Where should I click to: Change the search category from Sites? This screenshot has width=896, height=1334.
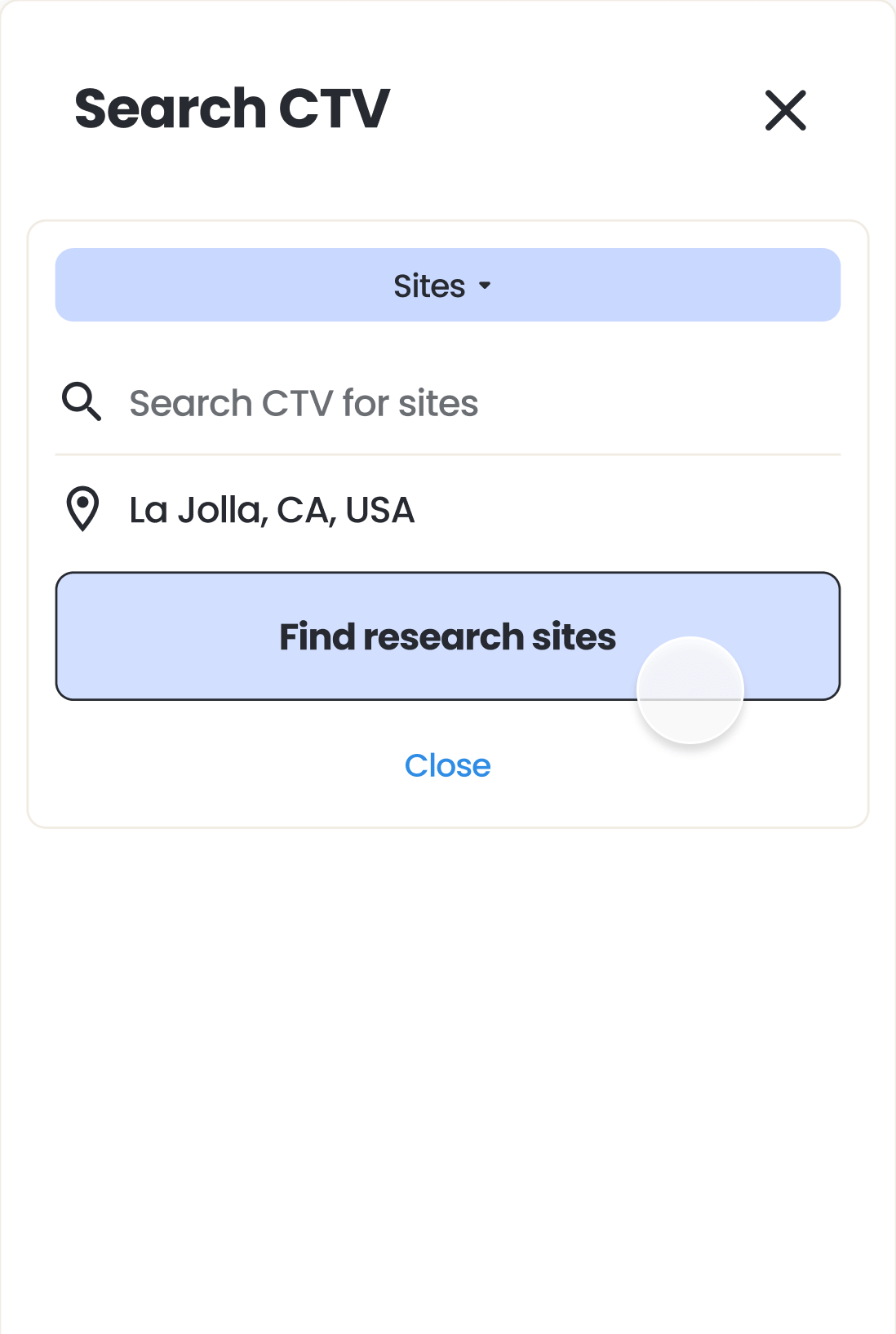tap(447, 285)
